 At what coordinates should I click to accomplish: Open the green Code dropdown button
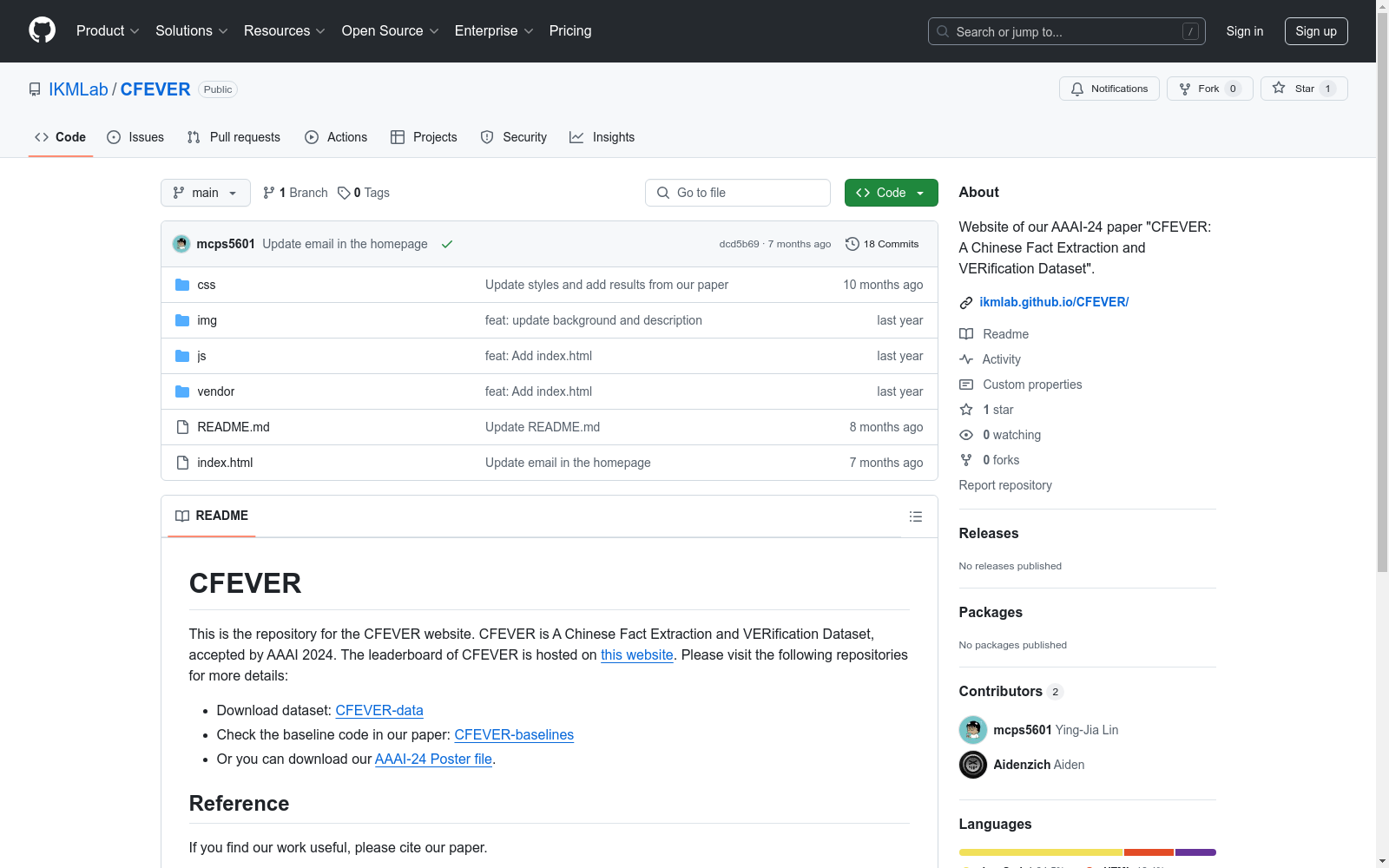[x=891, y=193]
